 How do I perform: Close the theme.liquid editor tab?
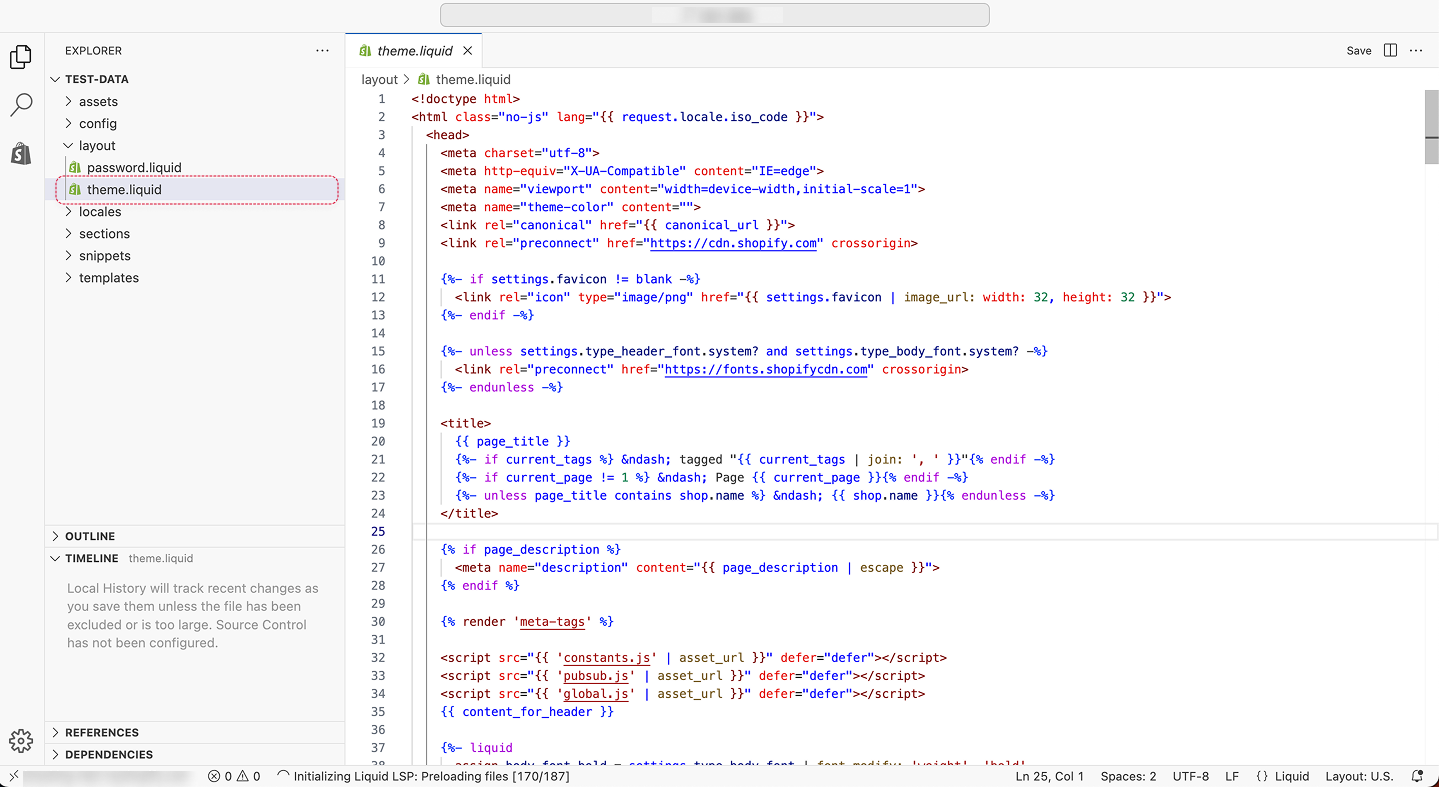467,51
